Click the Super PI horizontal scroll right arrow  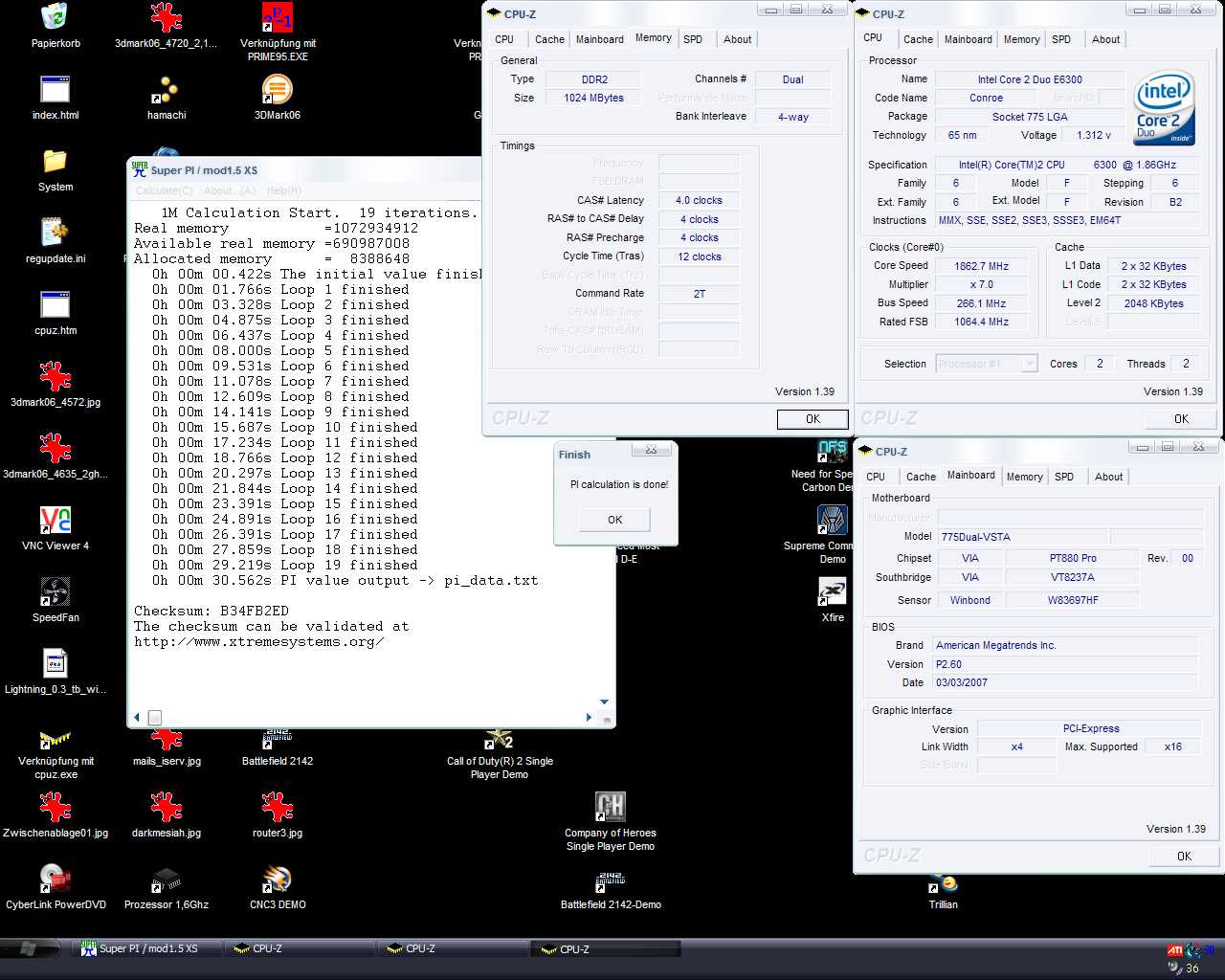(x=589, y=717)
